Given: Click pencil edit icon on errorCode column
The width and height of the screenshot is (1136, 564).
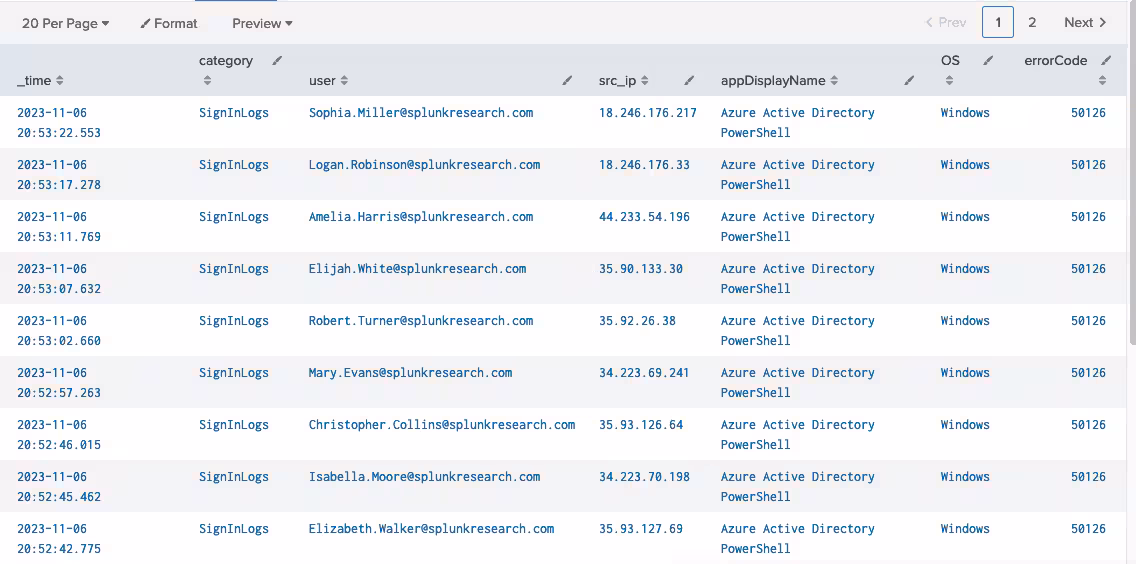Looking at the screenshot, I should click(x=1105, y=61).
